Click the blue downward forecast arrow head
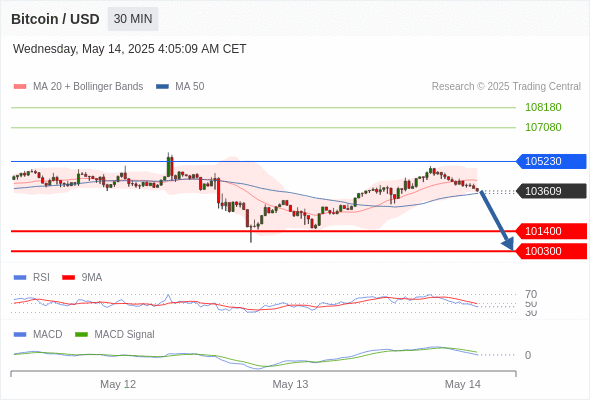Screen dimensions: 590x400 click(x=508, y=244)
